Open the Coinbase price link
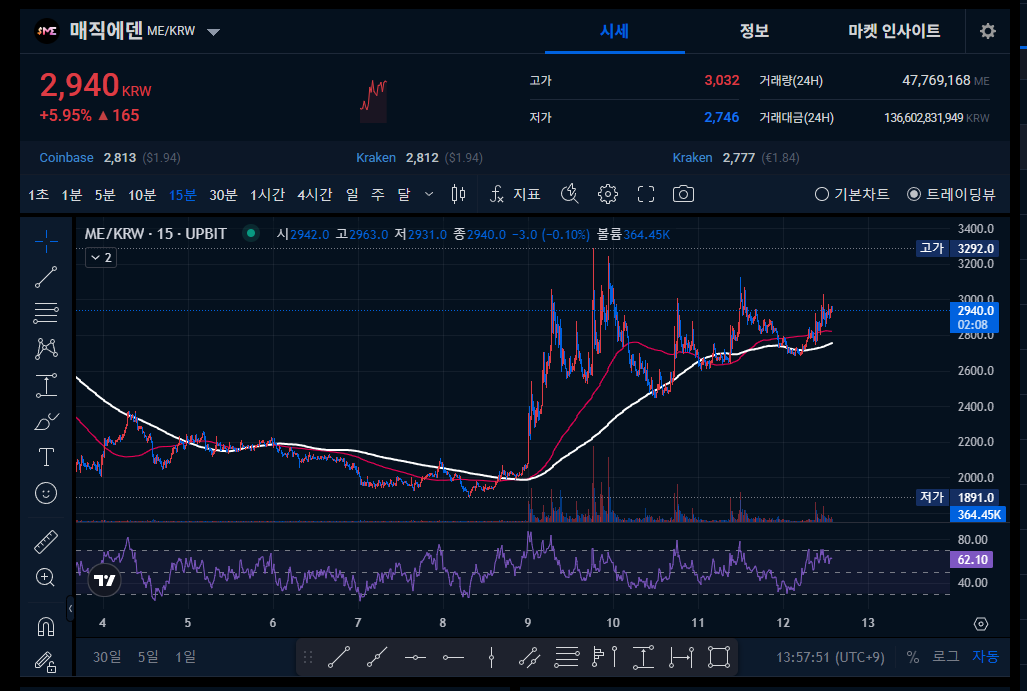The width and height of the screenshot is (1027, 691). pyautogui.click(x=66, y=158)
